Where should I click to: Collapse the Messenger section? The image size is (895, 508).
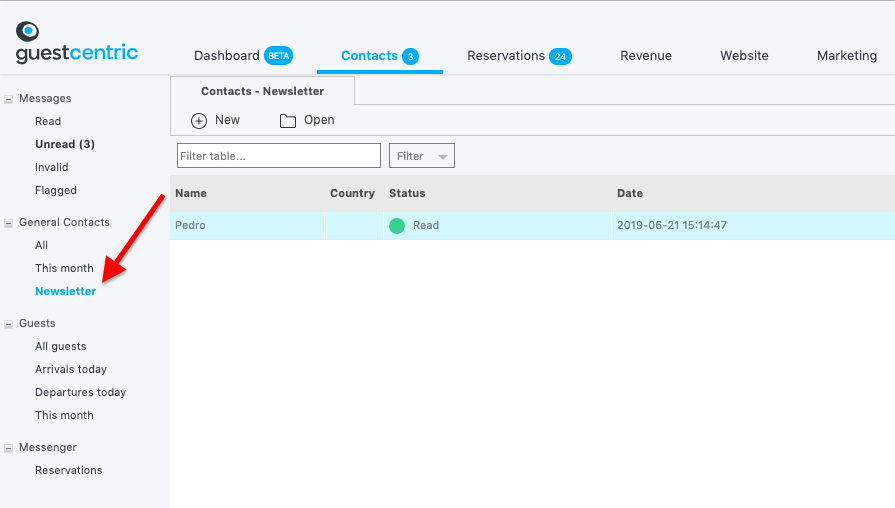click(x=9, y=448)
